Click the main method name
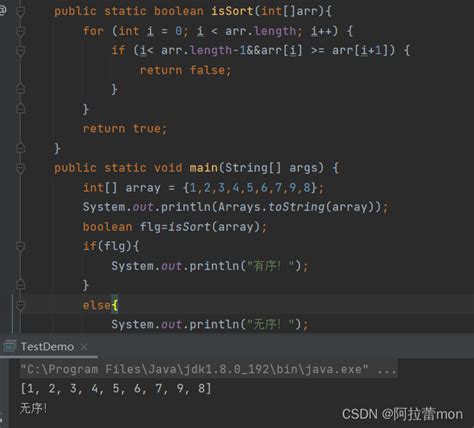The width and height of the screenshot is (474, 428). click(x=204, y=168)
